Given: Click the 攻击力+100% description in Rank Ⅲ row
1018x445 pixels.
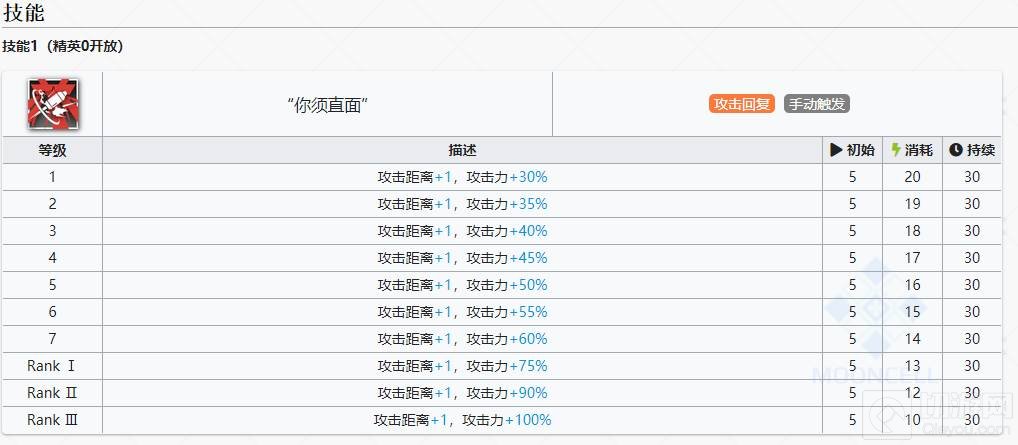Looking at the screenshot, I should point(462,420).
